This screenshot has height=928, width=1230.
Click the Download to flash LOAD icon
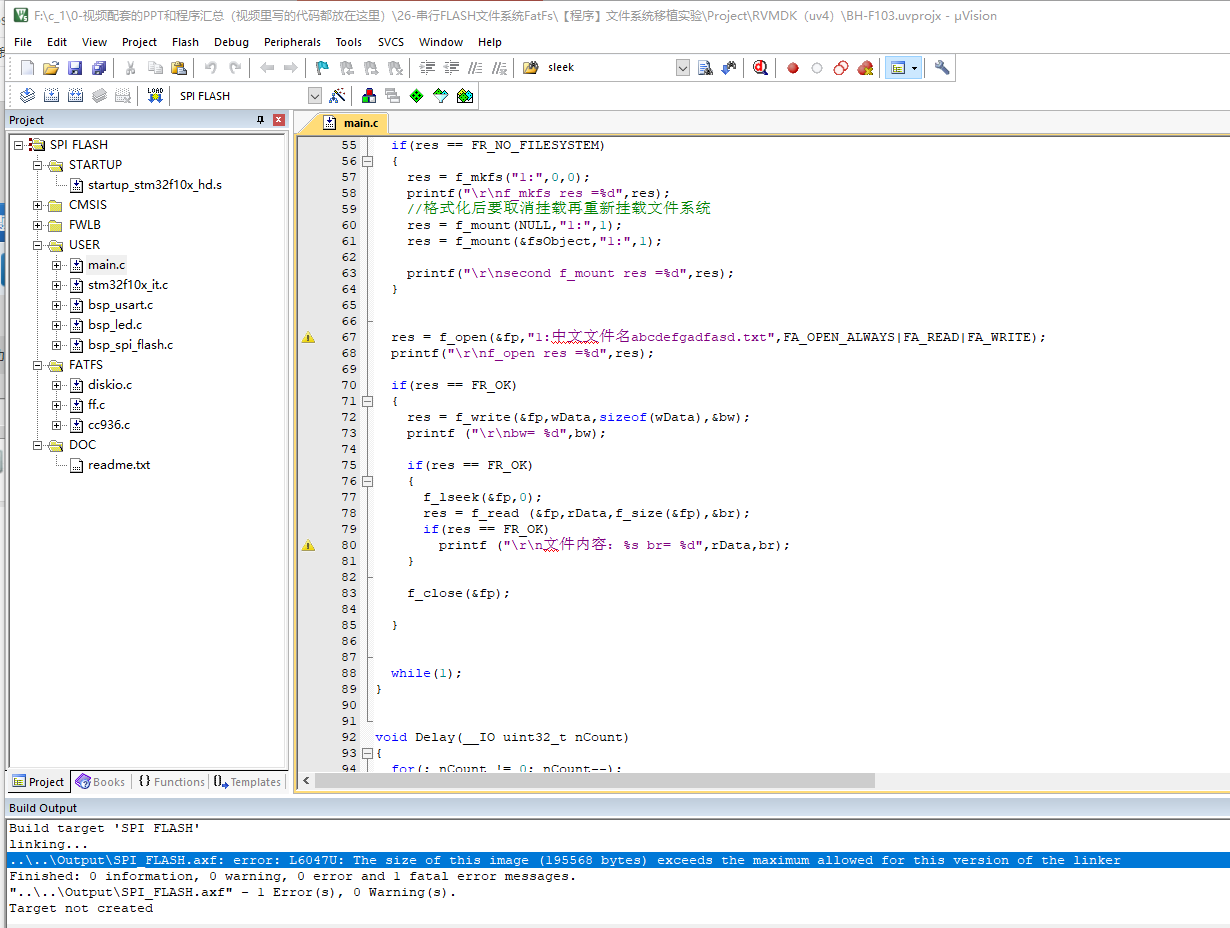click(x=155, y=96)
